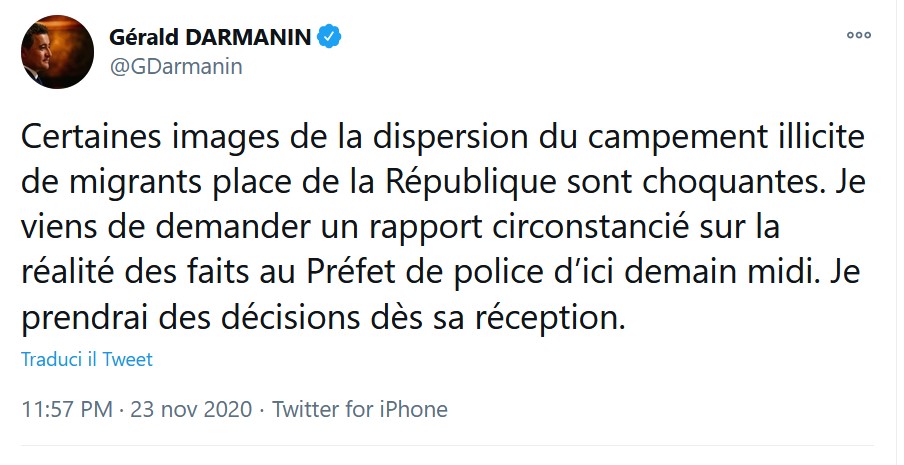Viewport: 904px width, 465px height.
Task: Open the Twitter for iPhone source link
Action: tap(360, 409)
